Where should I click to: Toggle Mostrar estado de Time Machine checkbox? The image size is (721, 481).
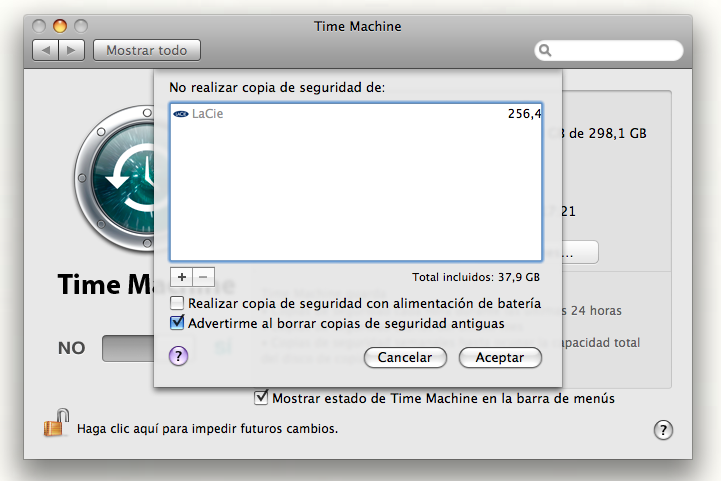pos(261,397)
